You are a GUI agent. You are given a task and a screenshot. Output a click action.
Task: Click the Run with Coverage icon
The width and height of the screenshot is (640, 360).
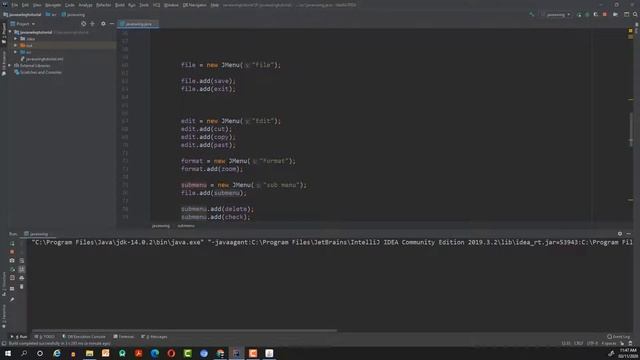click(596, 15)
